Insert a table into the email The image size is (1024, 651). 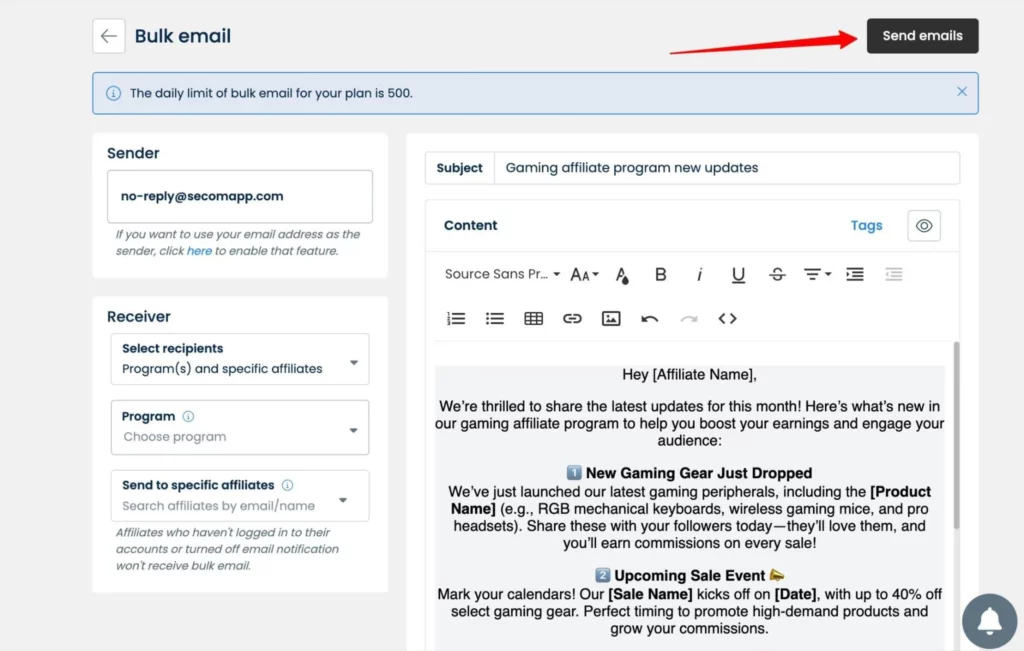[533, 318]
